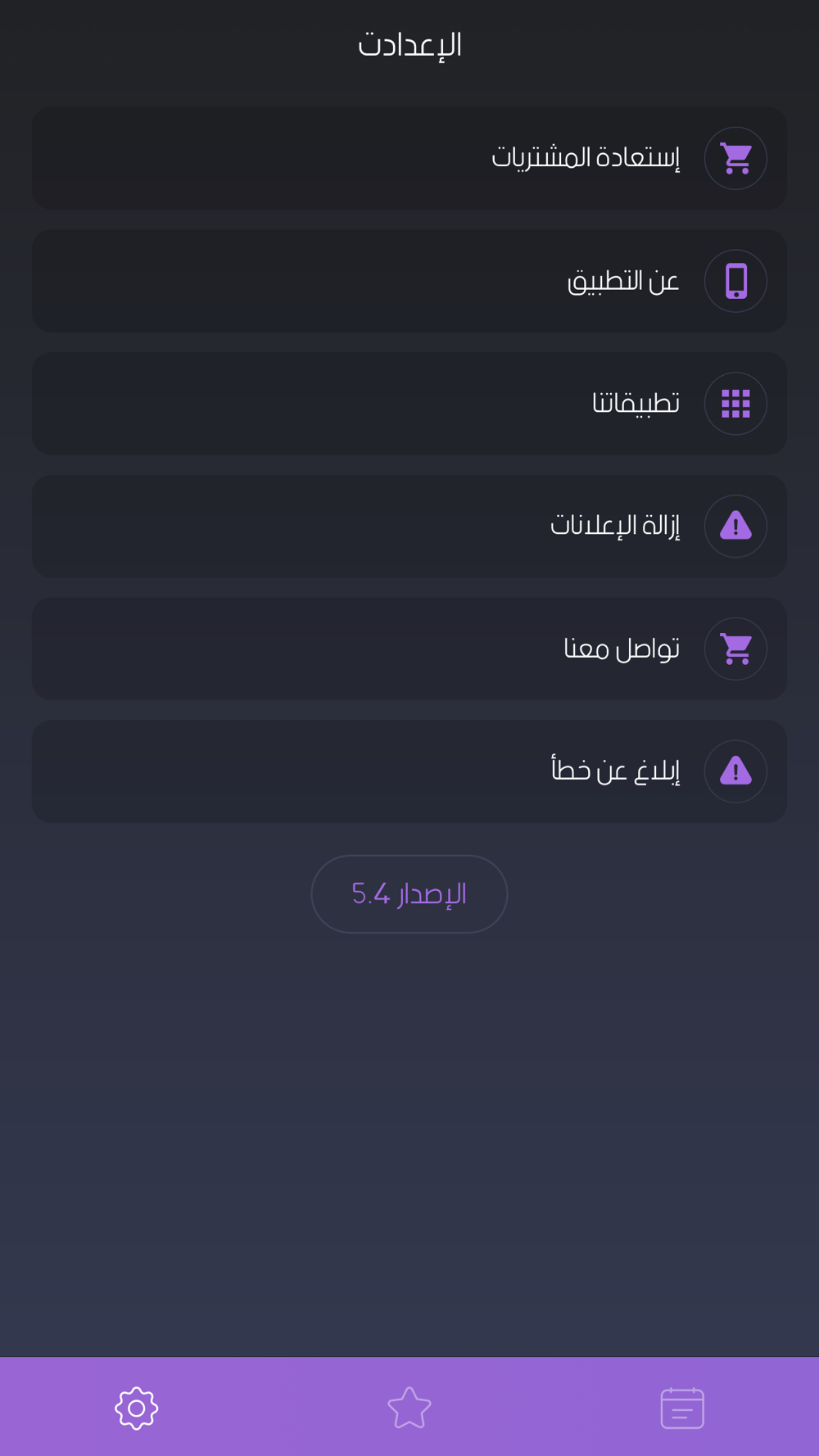
Task: Choose the تواصل معنا option text
Action: point(622,649)
